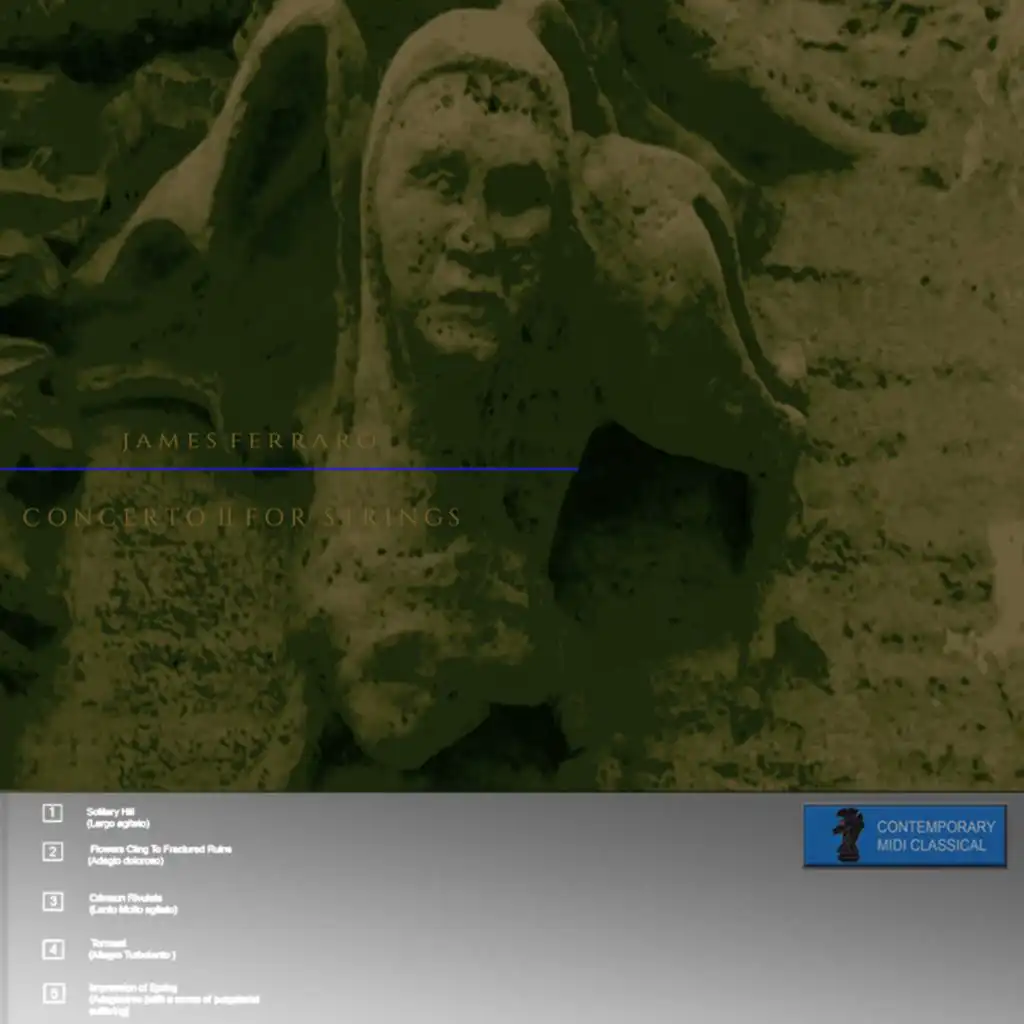Select the 'Crimson Rivulets' track title
Viewport: 1024px width, 1024px height.
125,898
